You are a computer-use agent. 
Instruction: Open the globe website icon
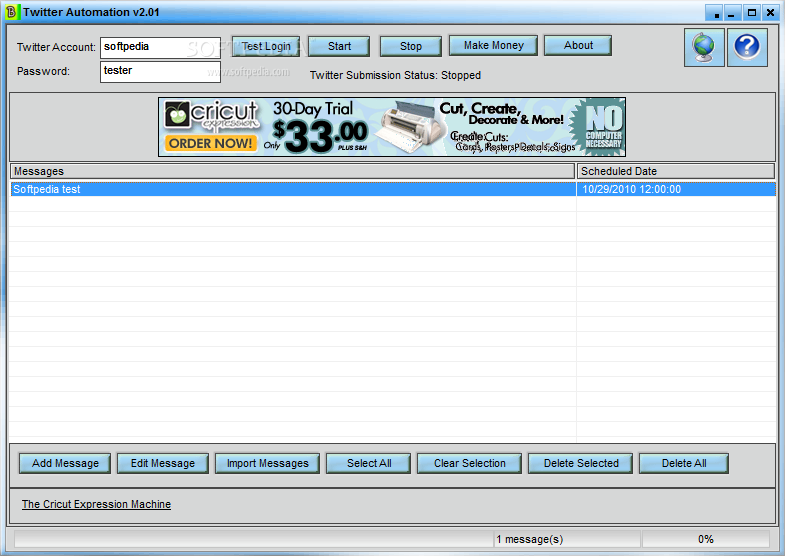pyautogui.click(x=704, y=48)
